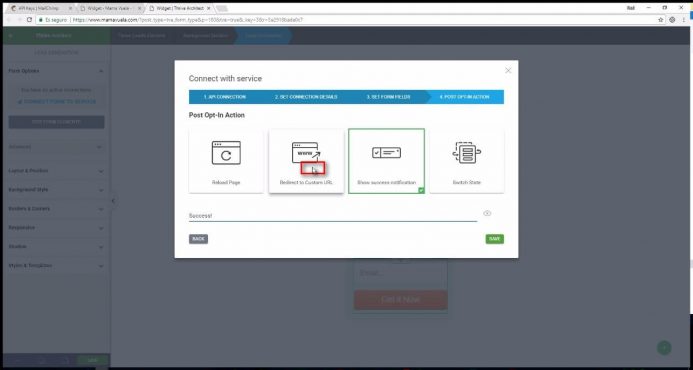The image size is (693, 370).
Task: Click the green SAVE button in sidebar footer
Action: (92, 360)
